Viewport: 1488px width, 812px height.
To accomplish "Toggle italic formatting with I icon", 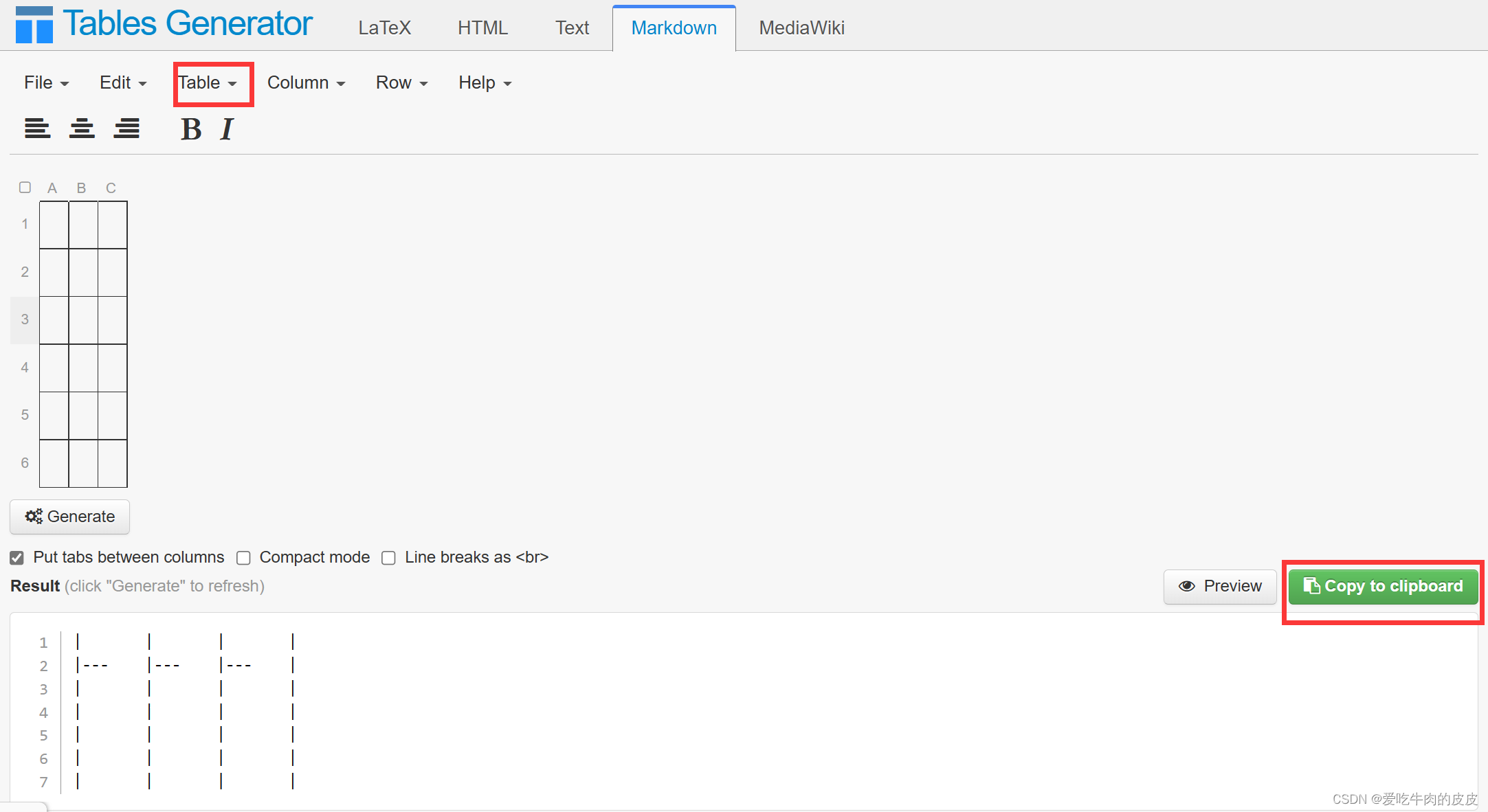I will click(227, 129).
